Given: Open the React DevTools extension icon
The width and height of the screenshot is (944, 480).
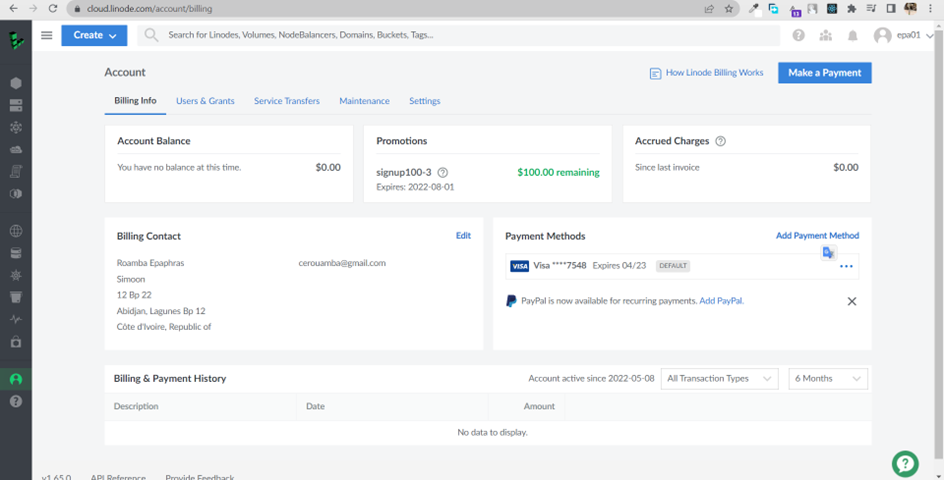Looking at the screenshot, I should 832,8.
